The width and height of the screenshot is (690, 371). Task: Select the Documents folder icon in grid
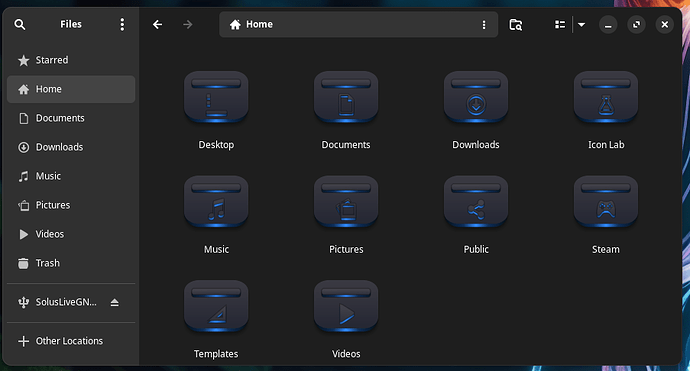346,97
